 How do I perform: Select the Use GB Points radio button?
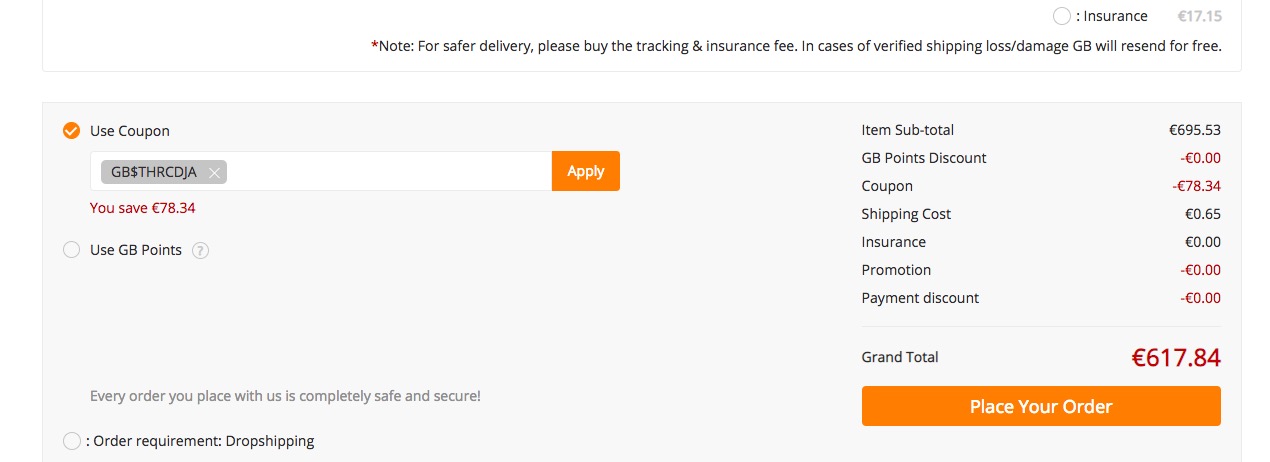[72, 250]
